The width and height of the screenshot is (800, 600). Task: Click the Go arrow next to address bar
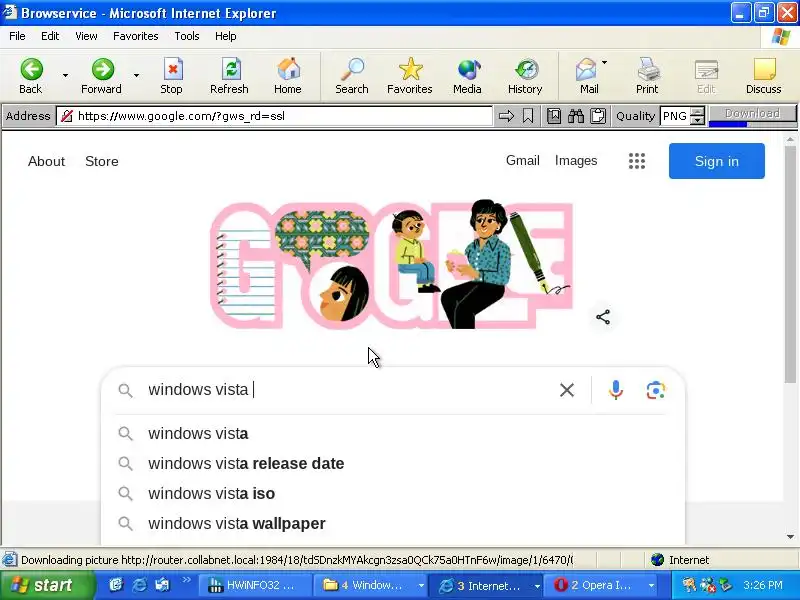click(506, 116)
